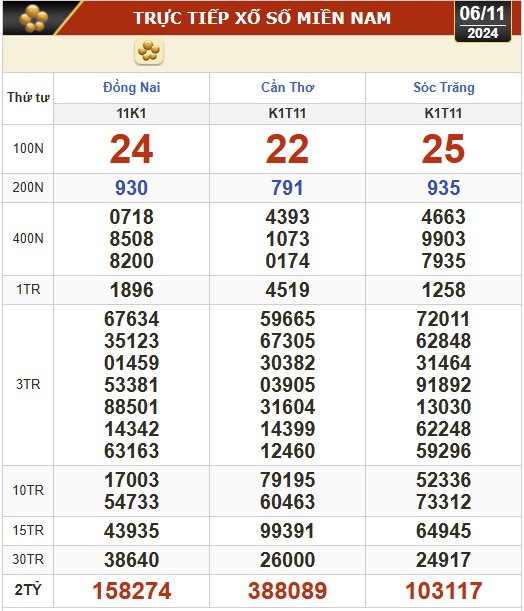Click the Đồng Nai 100N result 24

pyautogui.click(x=131, y=149)
